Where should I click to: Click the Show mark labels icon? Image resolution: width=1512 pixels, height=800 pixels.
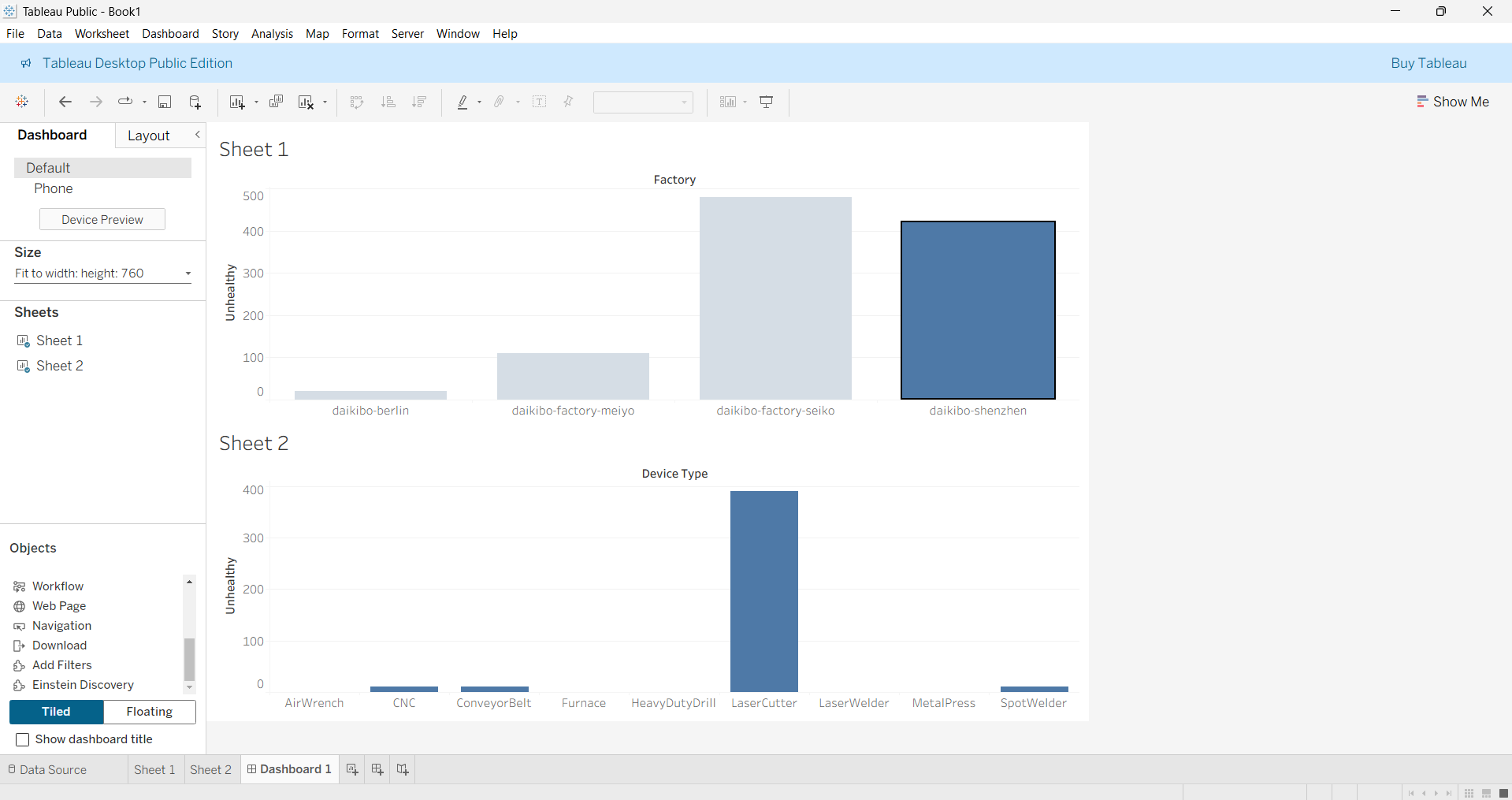540,102
